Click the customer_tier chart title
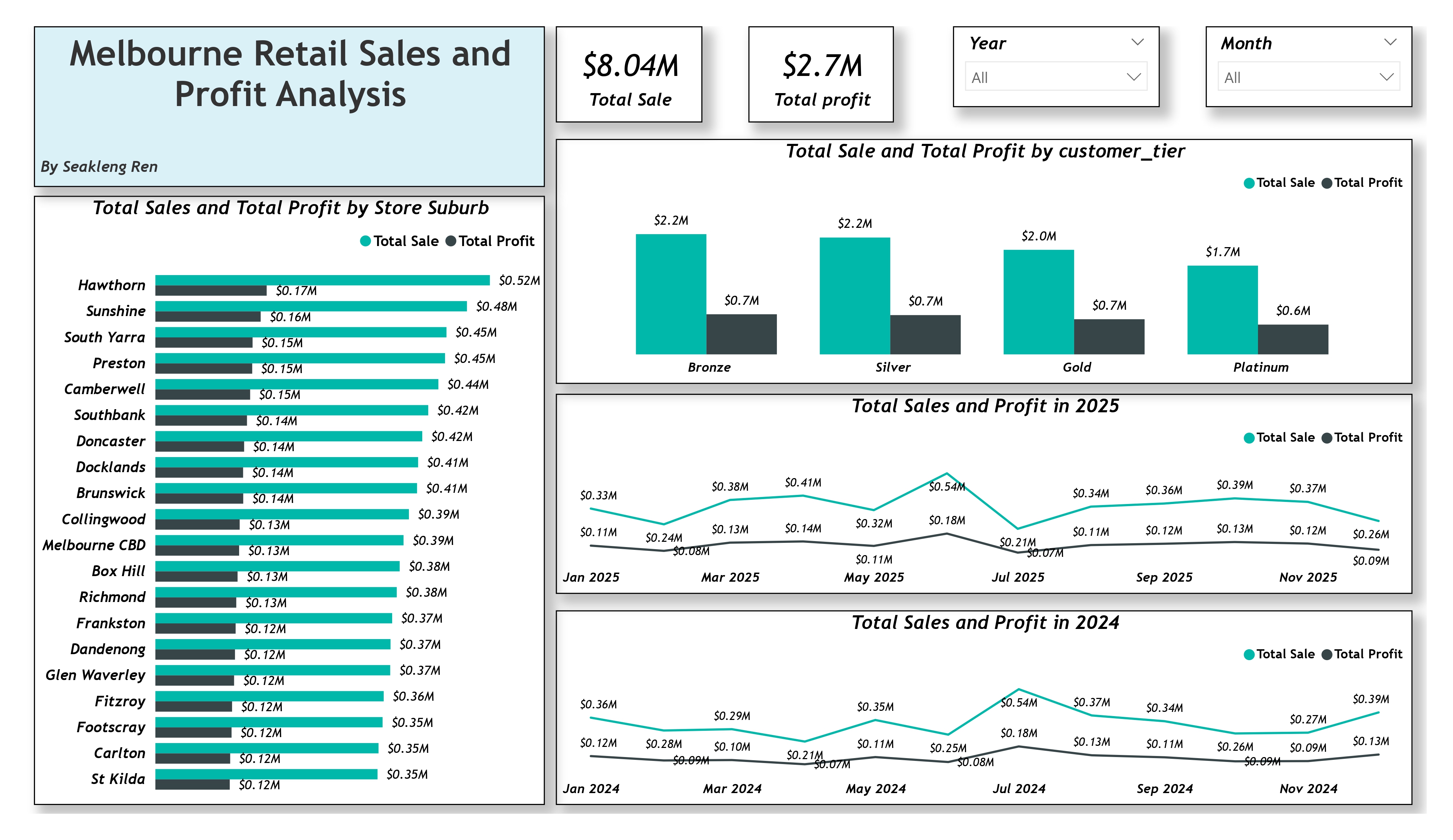The height and width of the screenshot is (840, 1453). point(985,151)
